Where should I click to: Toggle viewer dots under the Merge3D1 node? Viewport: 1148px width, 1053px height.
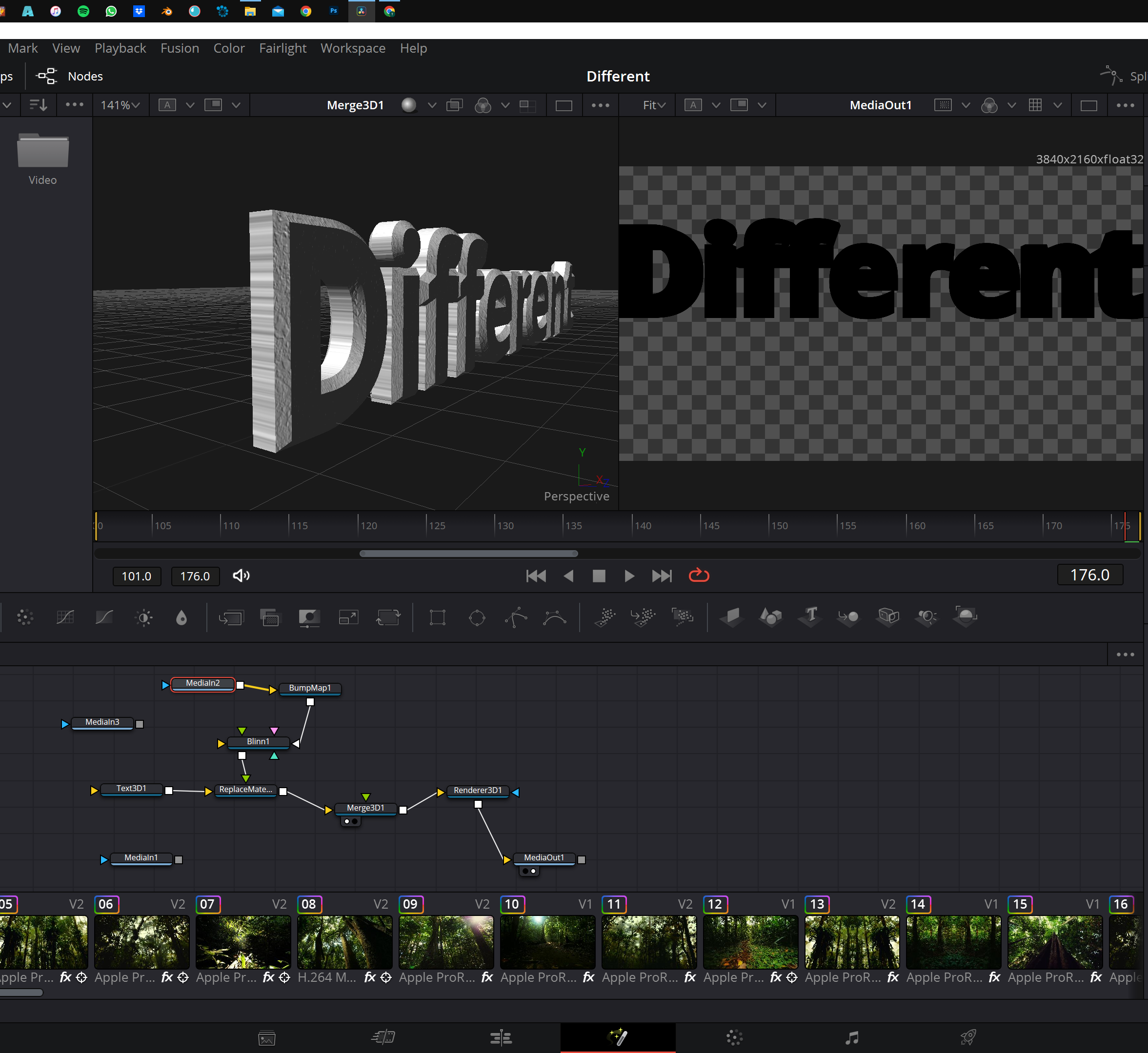coord(351,821)
